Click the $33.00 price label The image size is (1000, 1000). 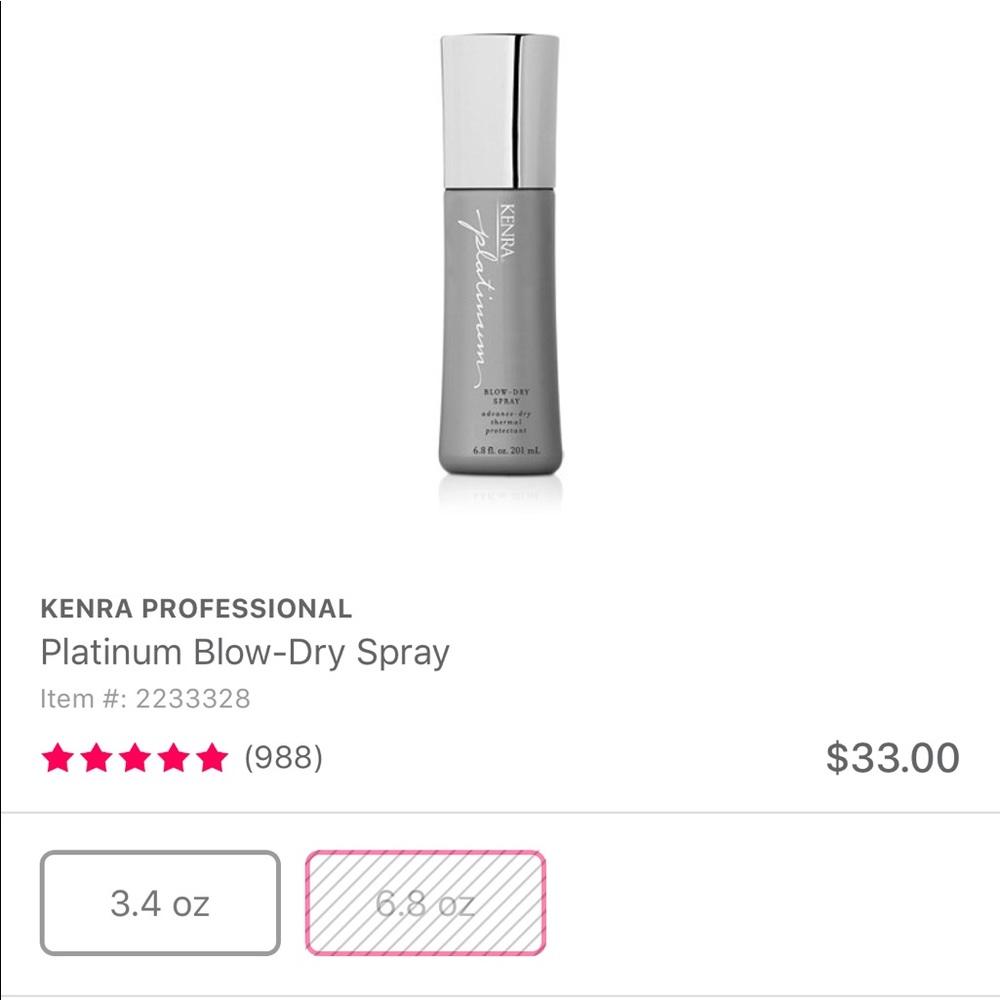tap(894, 757)
